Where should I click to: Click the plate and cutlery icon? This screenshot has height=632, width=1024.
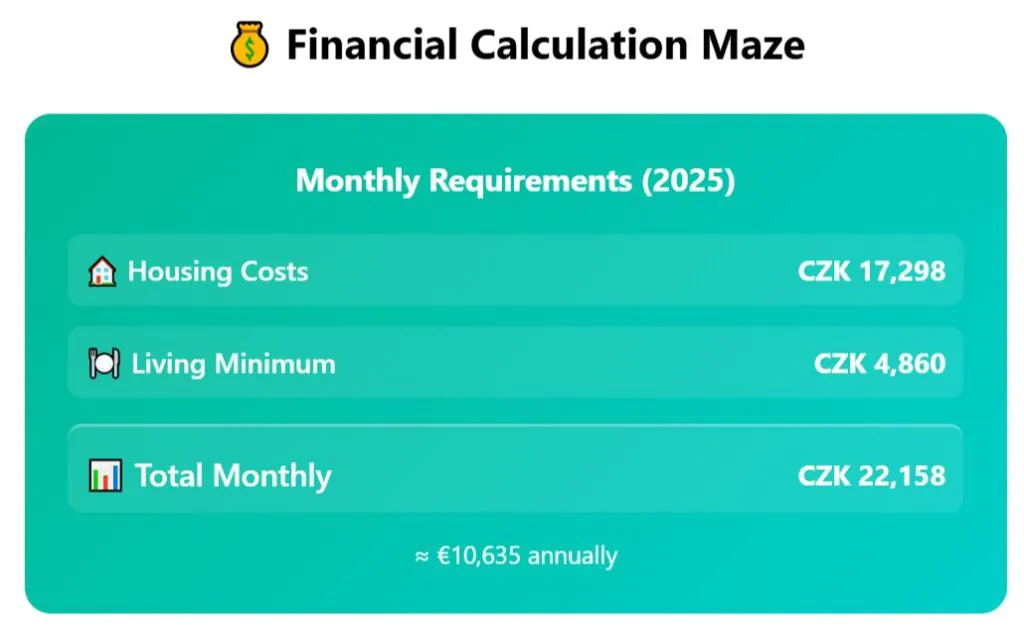point(104,364)
